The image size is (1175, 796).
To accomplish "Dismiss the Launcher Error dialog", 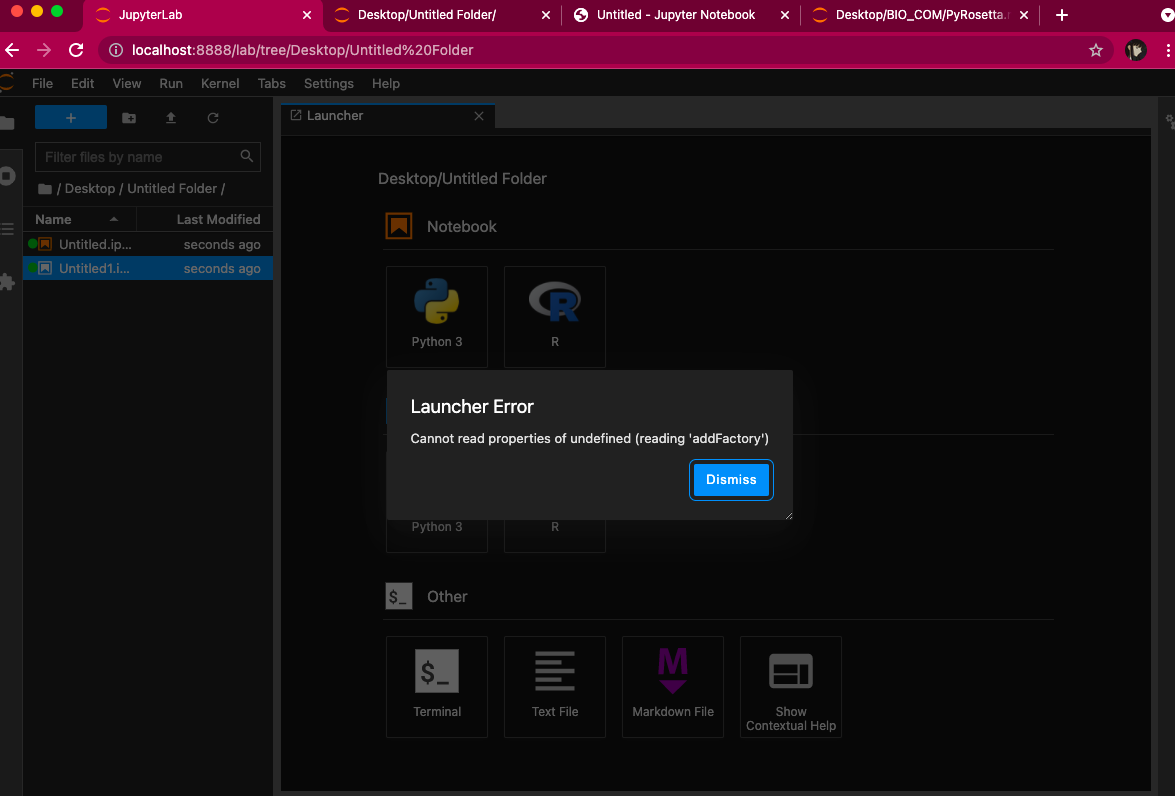I will [731, 480].
